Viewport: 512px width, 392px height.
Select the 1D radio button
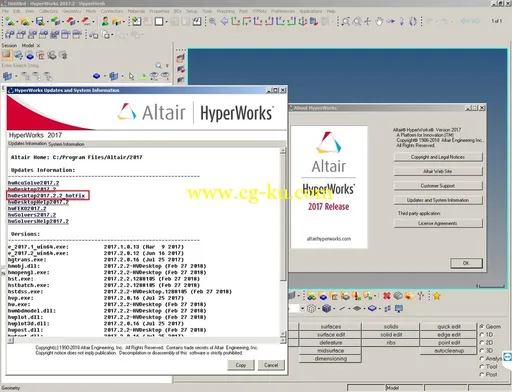(x=482, y=335)
